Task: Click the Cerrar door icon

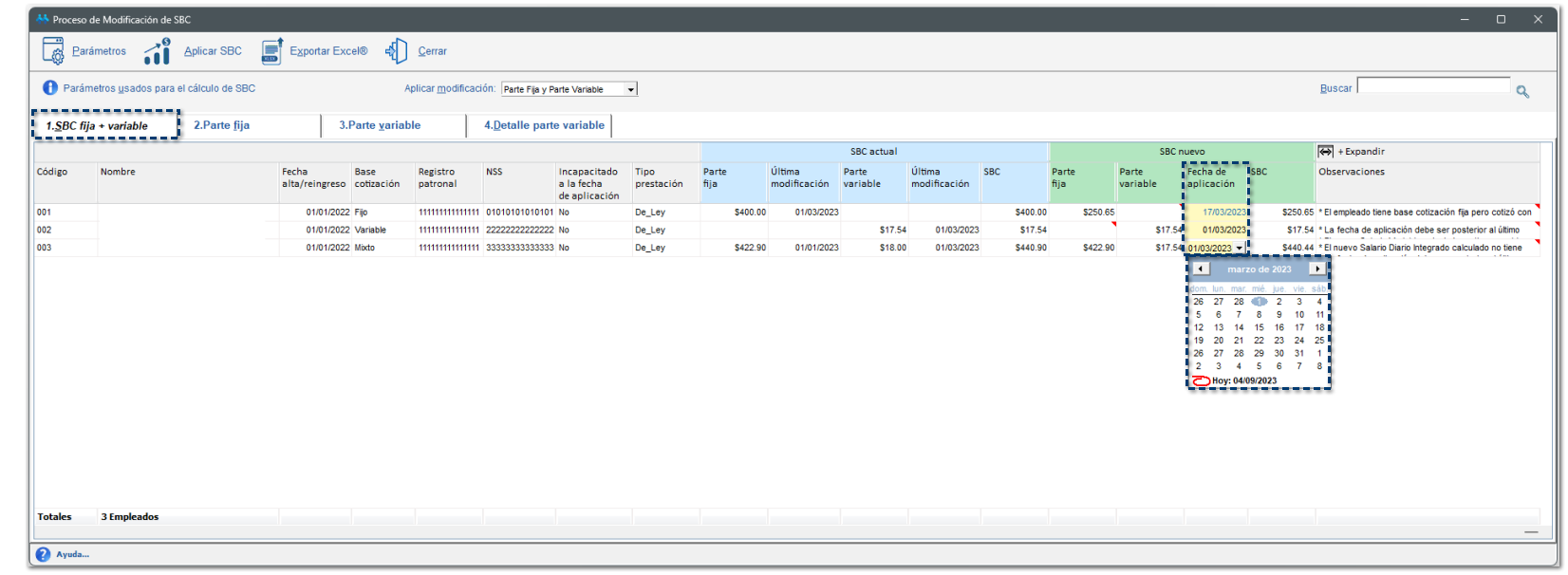Action: click(396, 51)
